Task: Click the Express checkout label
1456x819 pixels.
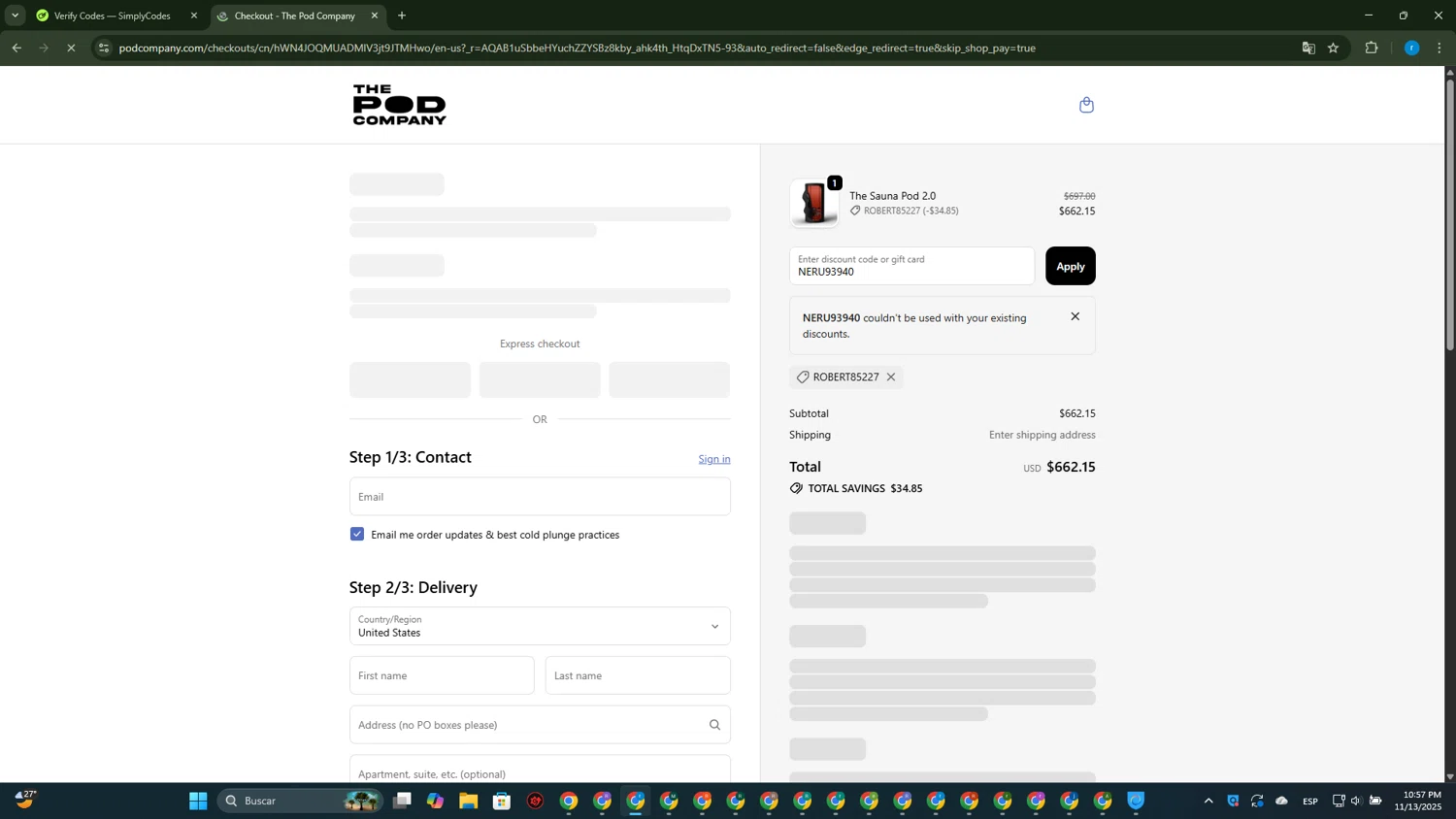Action: (540, 344)
